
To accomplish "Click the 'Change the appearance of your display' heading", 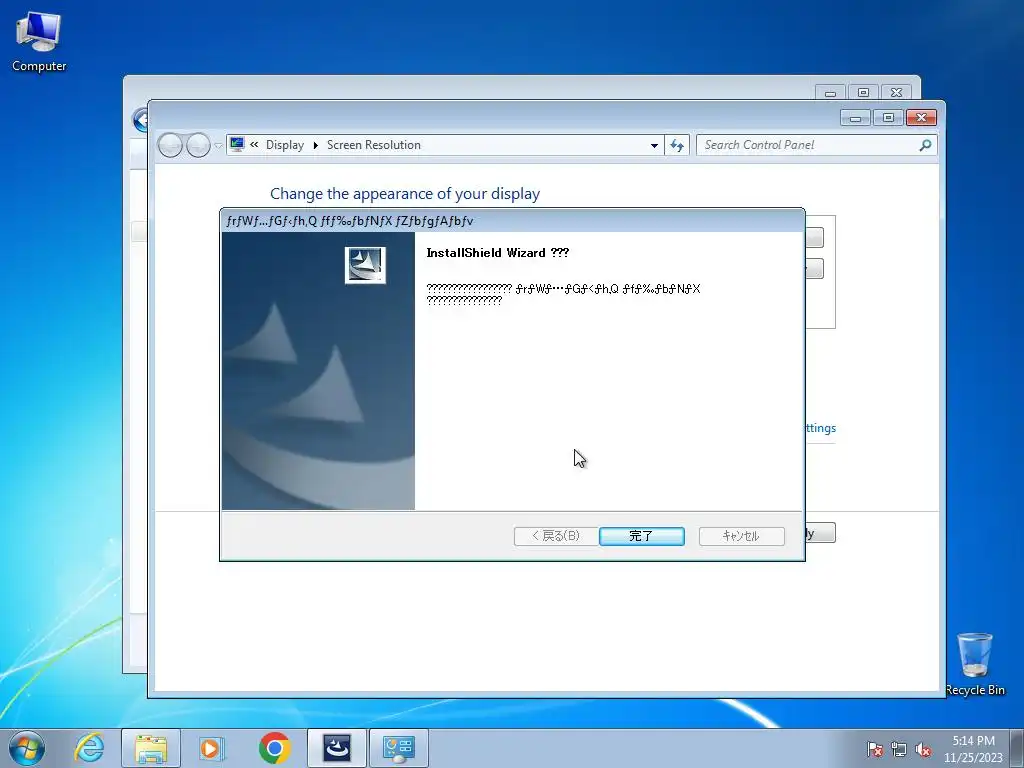I will tap(405, 194).
